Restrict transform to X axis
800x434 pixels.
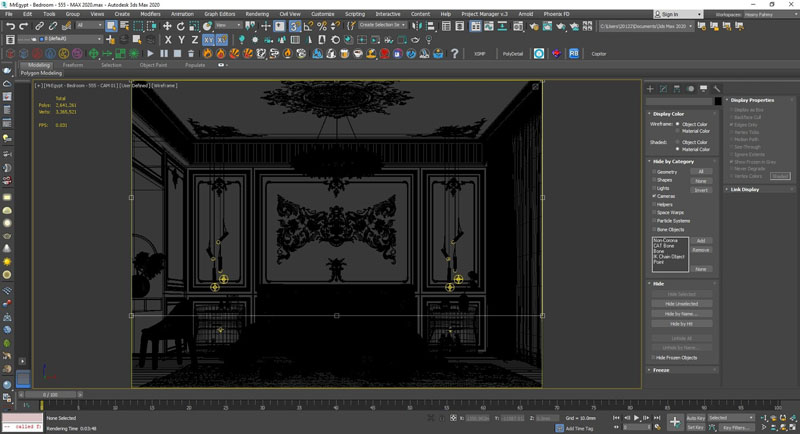(x=166, y=40)
